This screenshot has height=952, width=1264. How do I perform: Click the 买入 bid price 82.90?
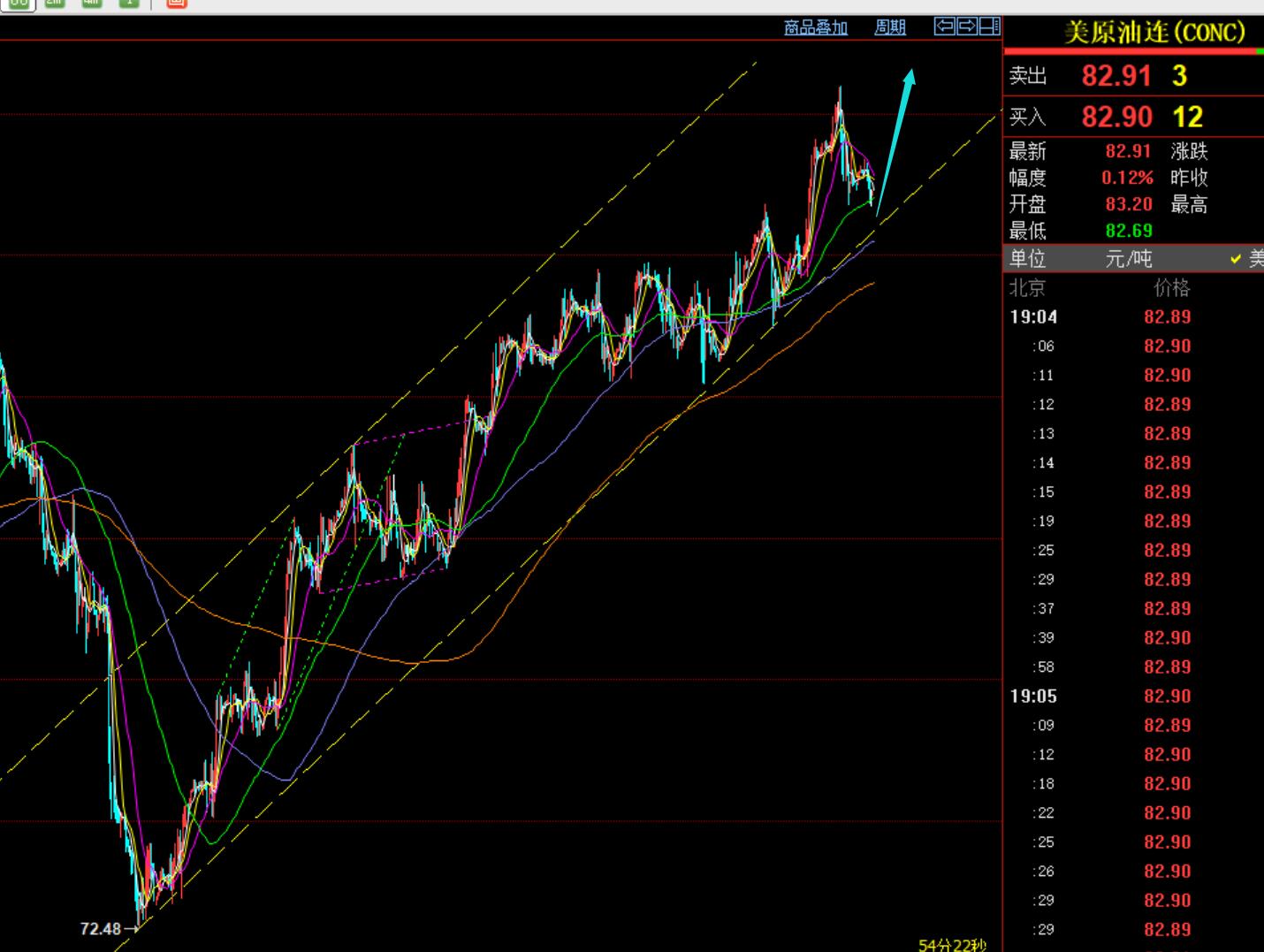coord(1117,117)
